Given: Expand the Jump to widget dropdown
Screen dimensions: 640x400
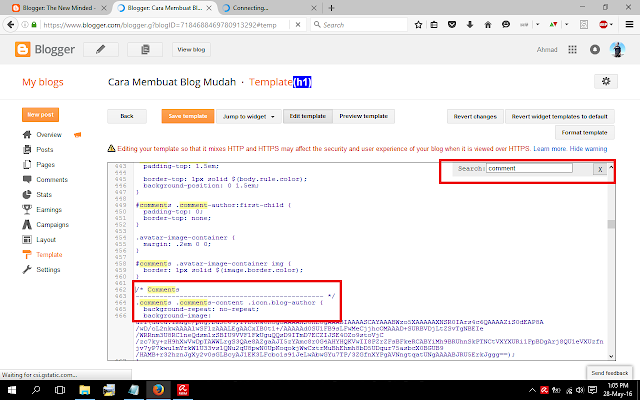Looking at the screenshot, I should point(249,116).
